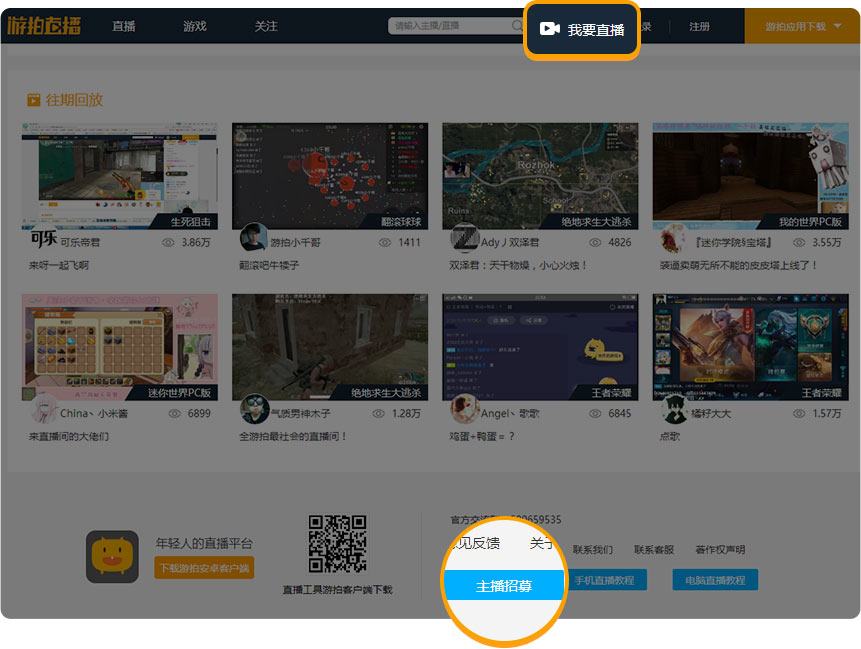Click the search input field
The height and width of the screenshot is (649, 861).
pos(450,26)
